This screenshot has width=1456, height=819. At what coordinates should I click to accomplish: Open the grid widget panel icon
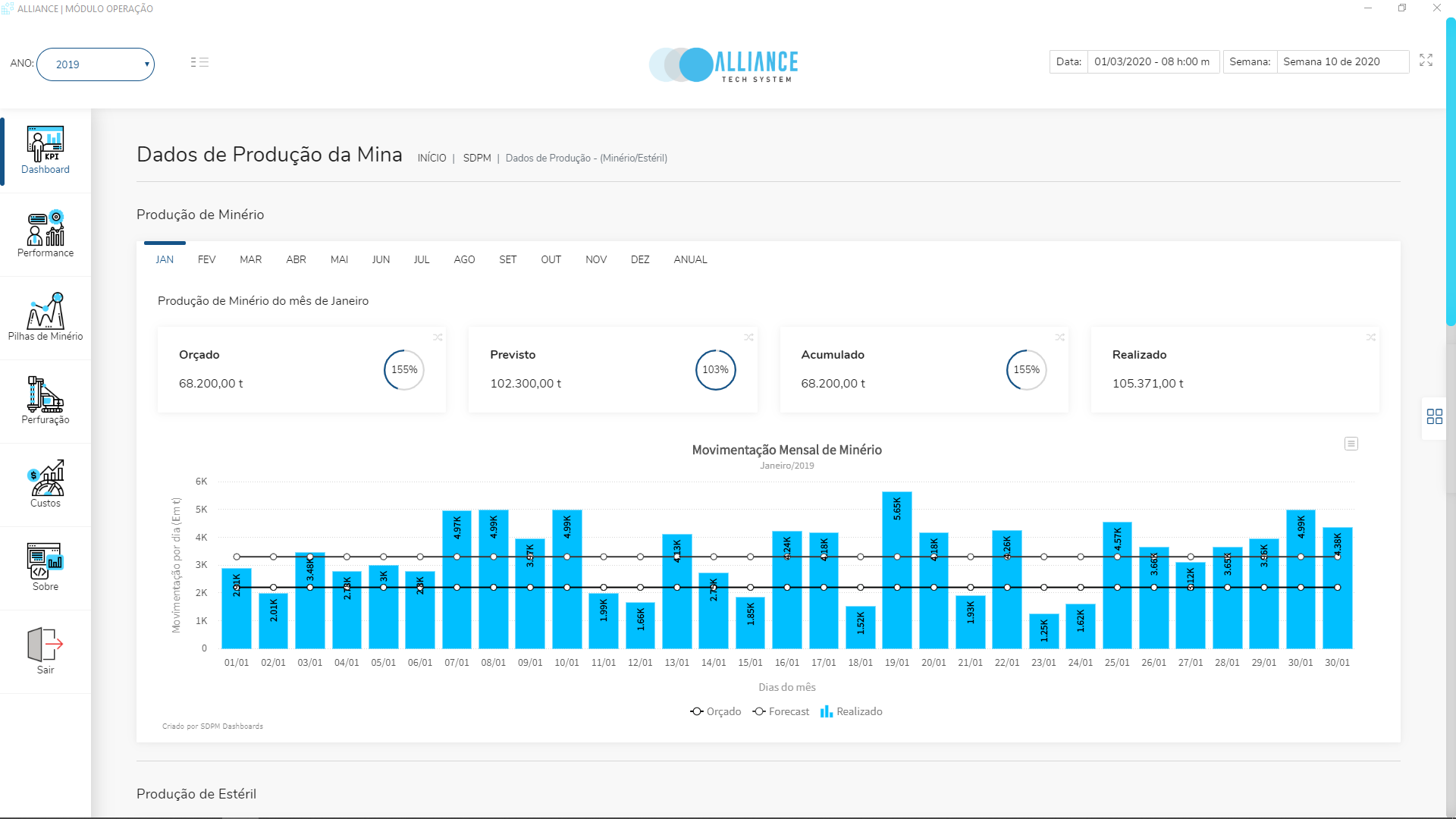coord(1434,416)
